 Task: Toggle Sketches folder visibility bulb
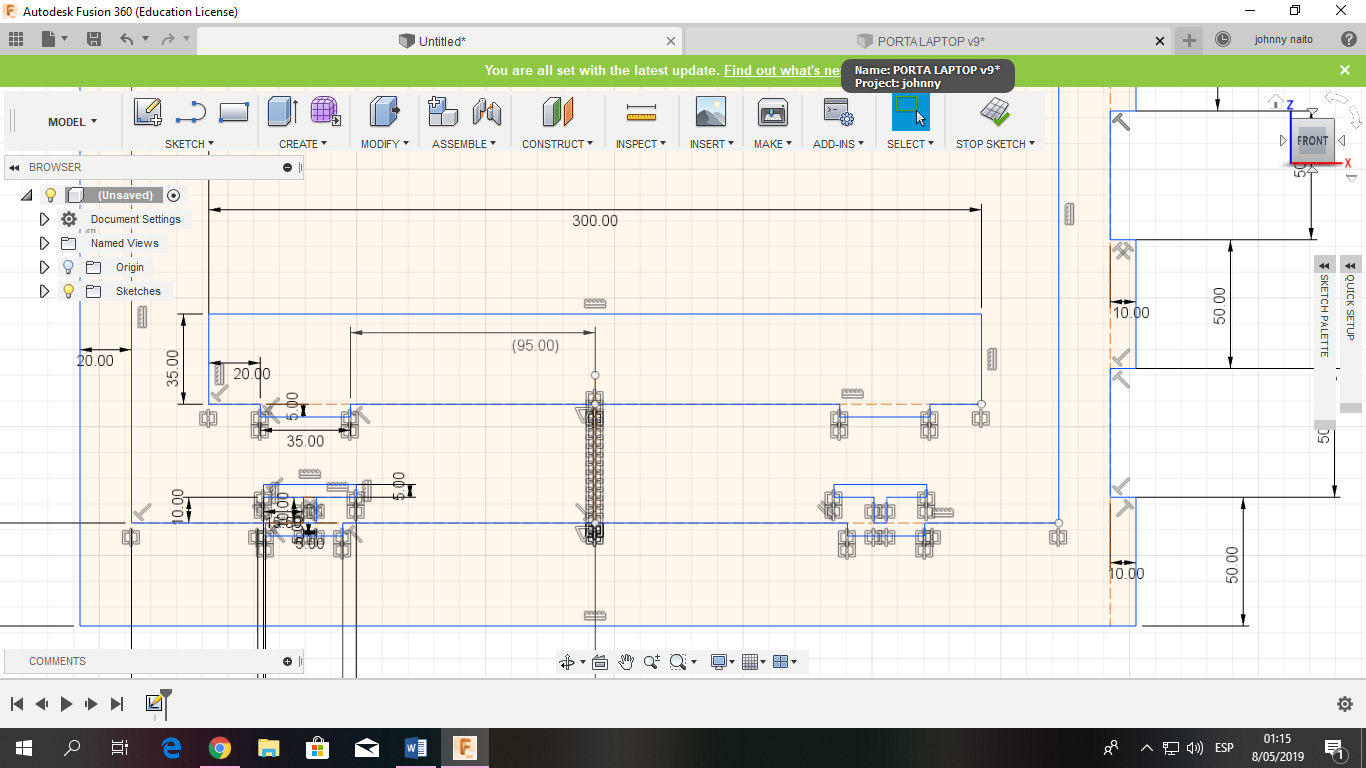(x=68, y=291)
